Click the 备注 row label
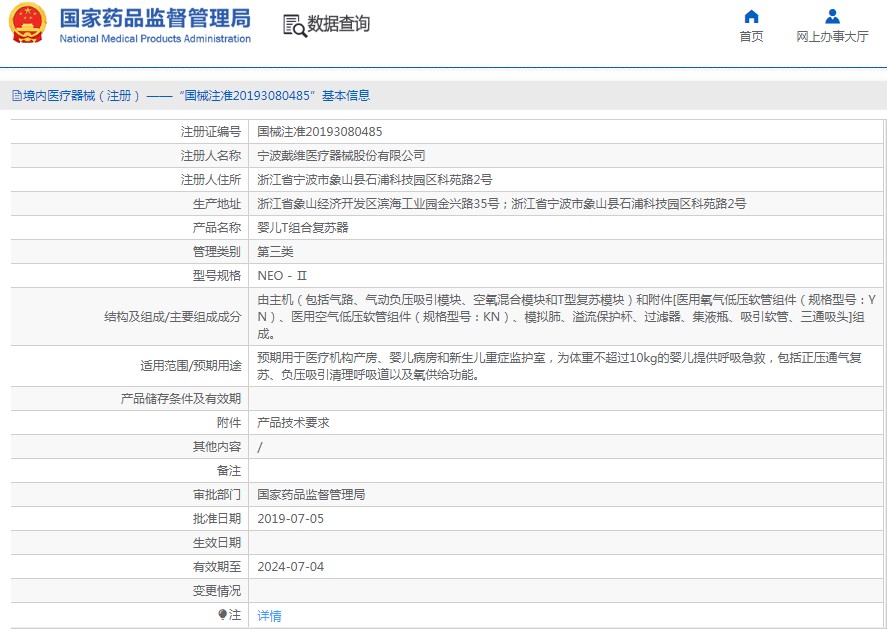The height and width of the screenshot is (633, 887). (x=229, y=471)
